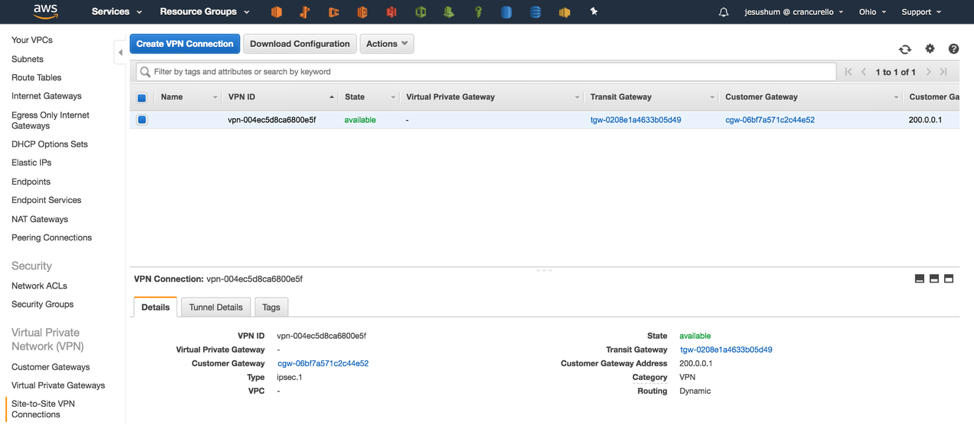
Task: Toggle the select-all header checkbox
Action: pos(142,97)
